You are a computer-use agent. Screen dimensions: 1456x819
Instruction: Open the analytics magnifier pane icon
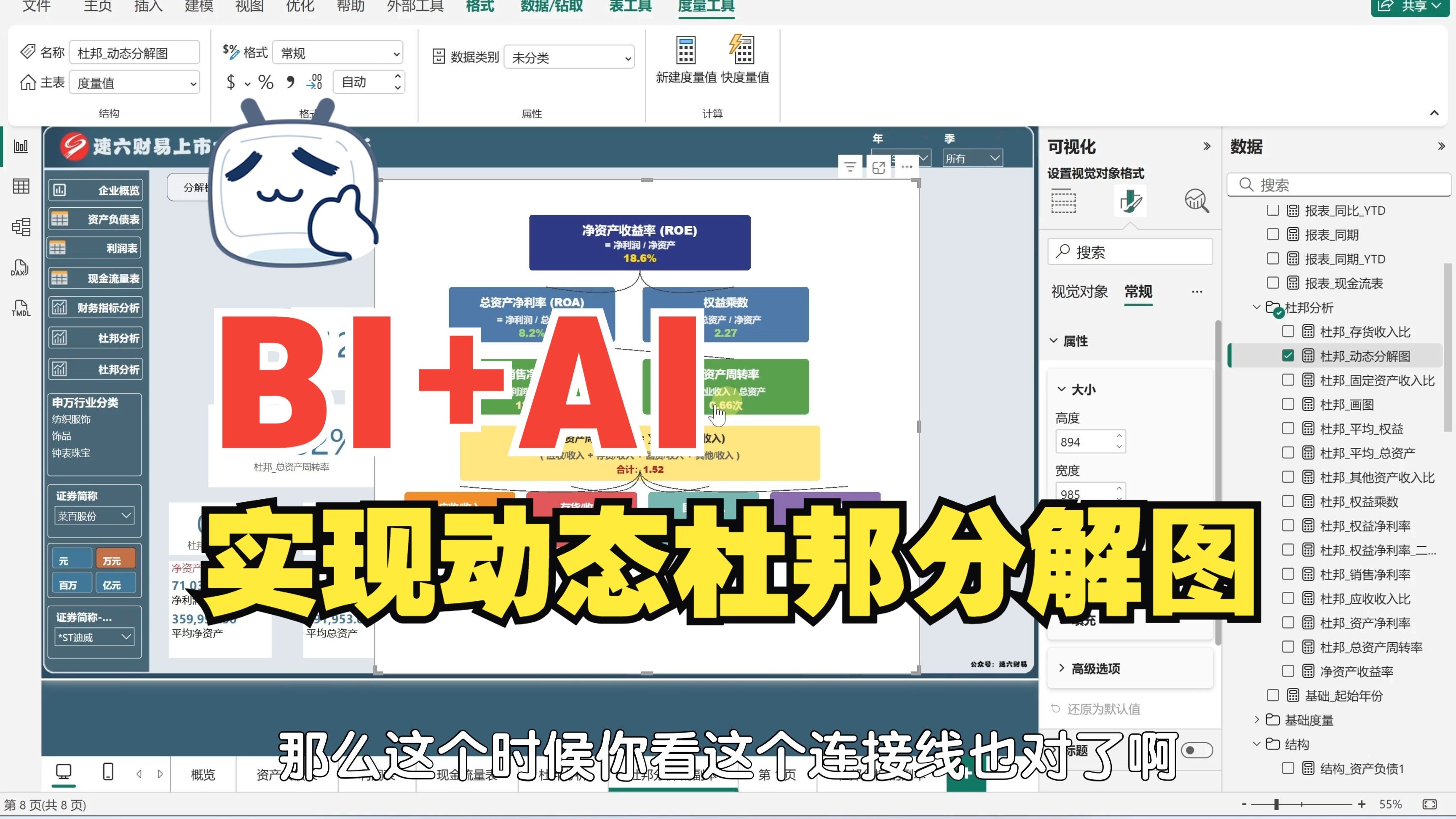1196,201
